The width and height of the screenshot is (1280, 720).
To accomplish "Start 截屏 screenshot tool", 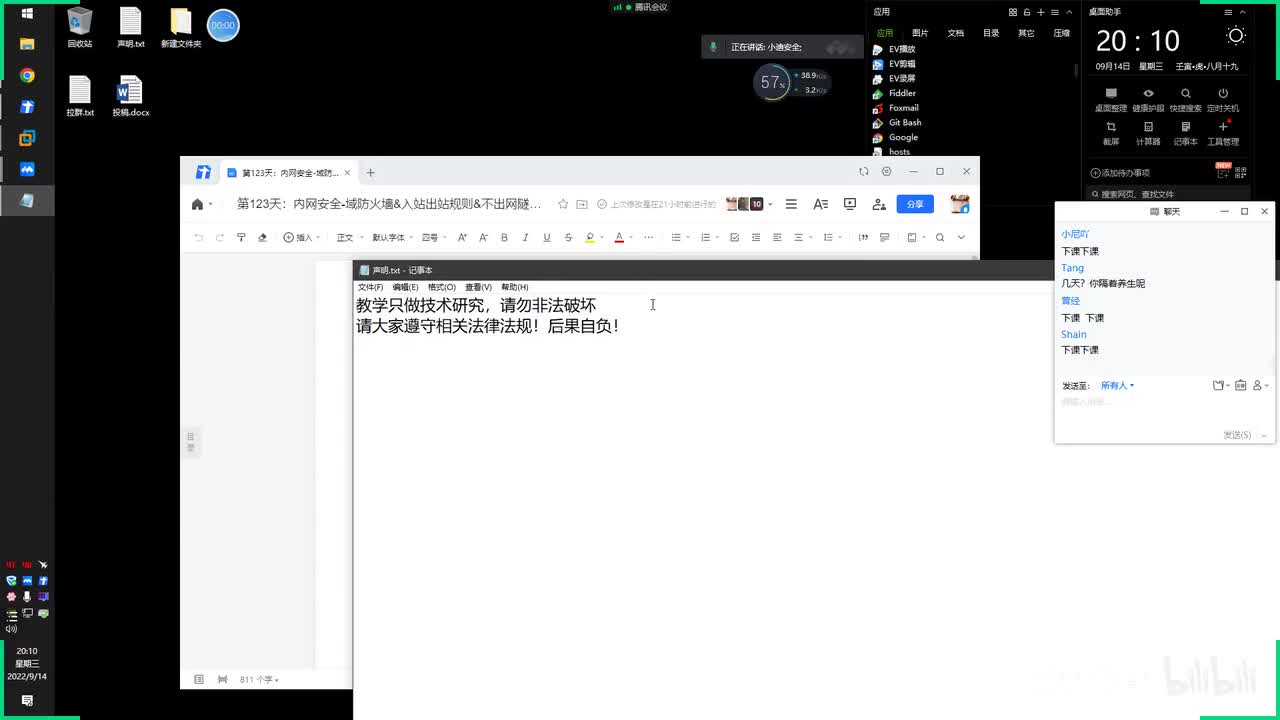I will 1110,134.
